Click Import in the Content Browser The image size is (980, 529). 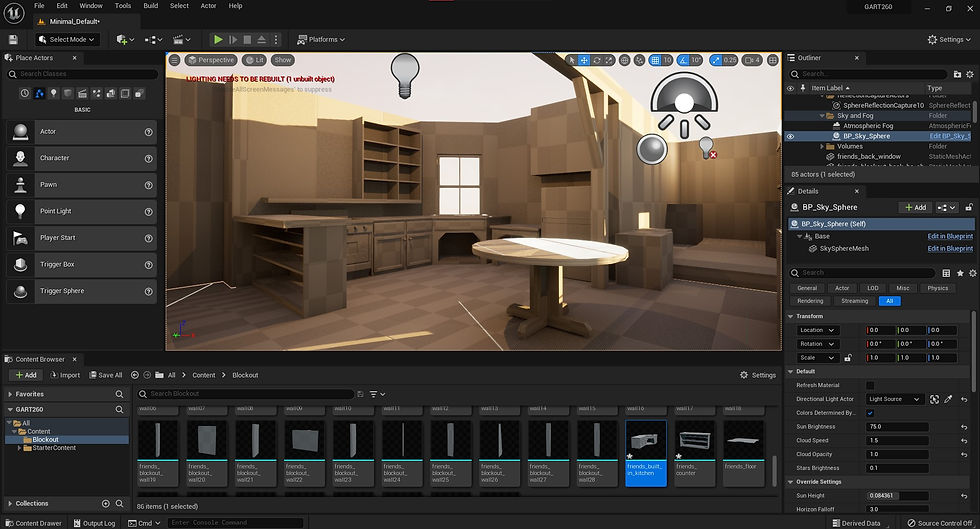point(65,375)
